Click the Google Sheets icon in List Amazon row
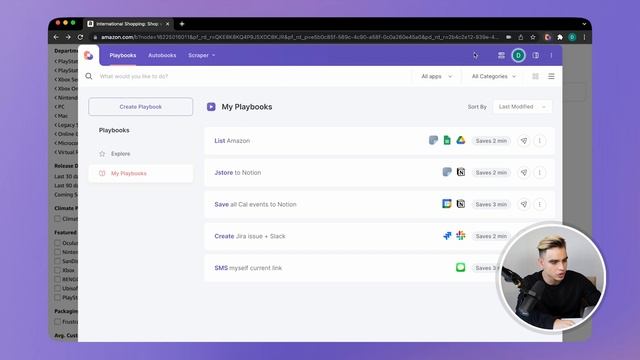640x360 pixels. 447,140
